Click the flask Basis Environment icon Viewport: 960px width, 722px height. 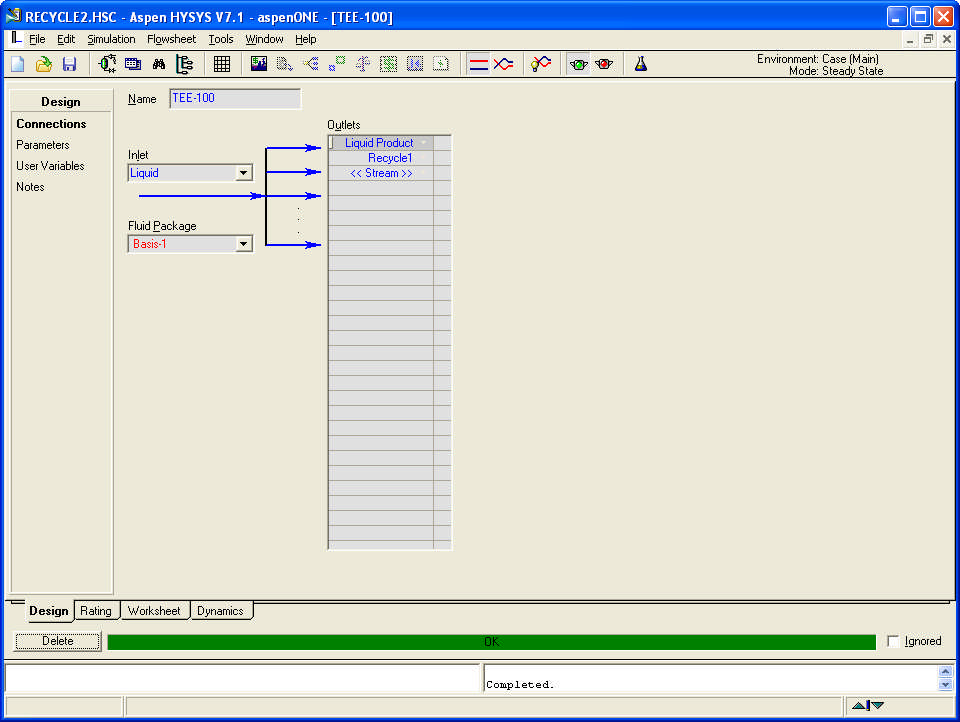click(641, 64)
